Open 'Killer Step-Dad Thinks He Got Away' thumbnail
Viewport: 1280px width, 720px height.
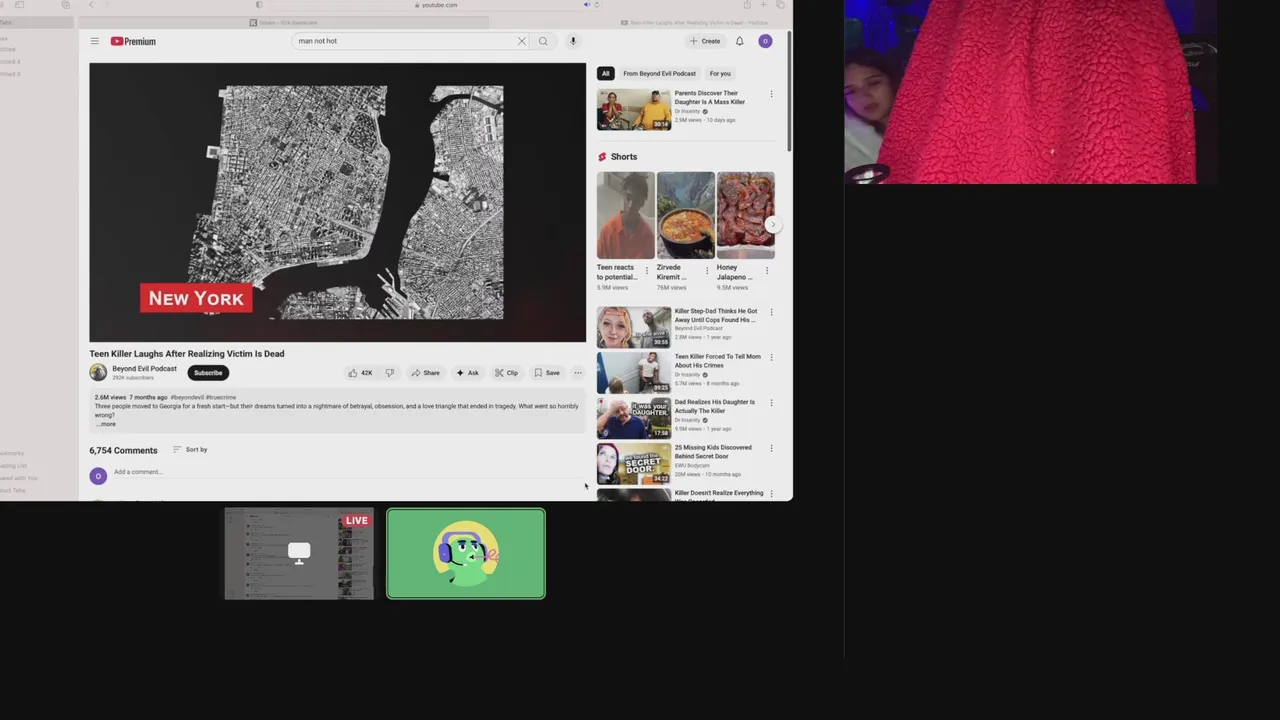coord(634,327)
